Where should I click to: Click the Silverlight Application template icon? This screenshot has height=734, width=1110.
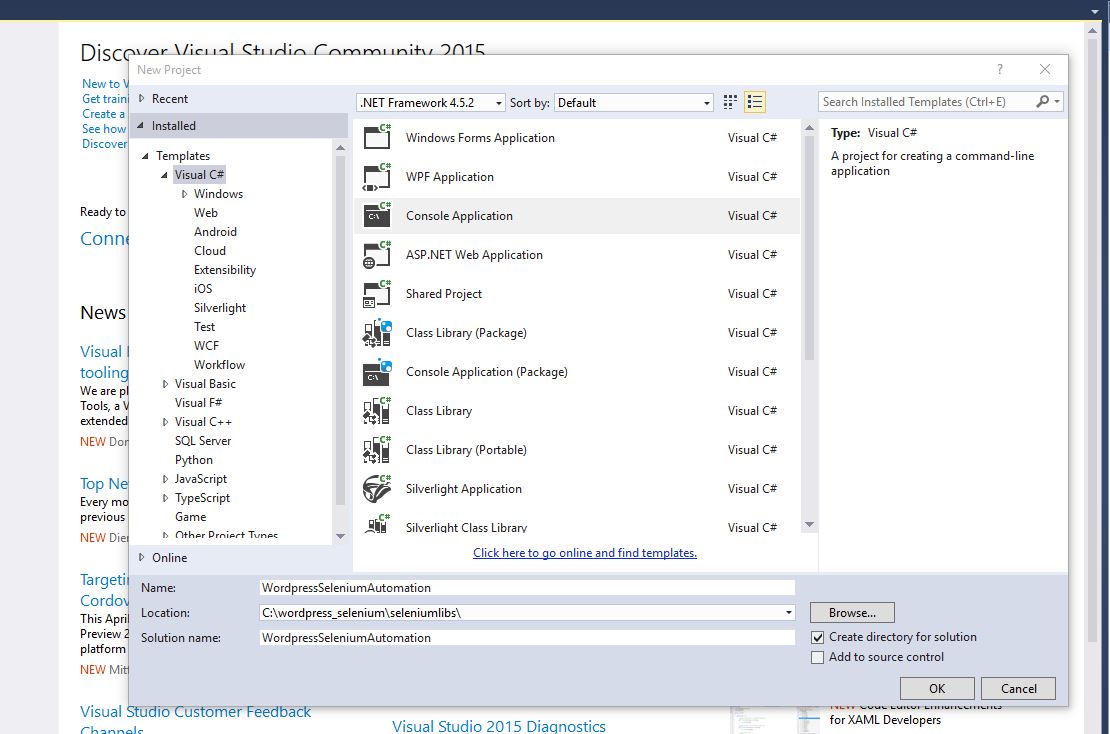[x=377, y=488]
